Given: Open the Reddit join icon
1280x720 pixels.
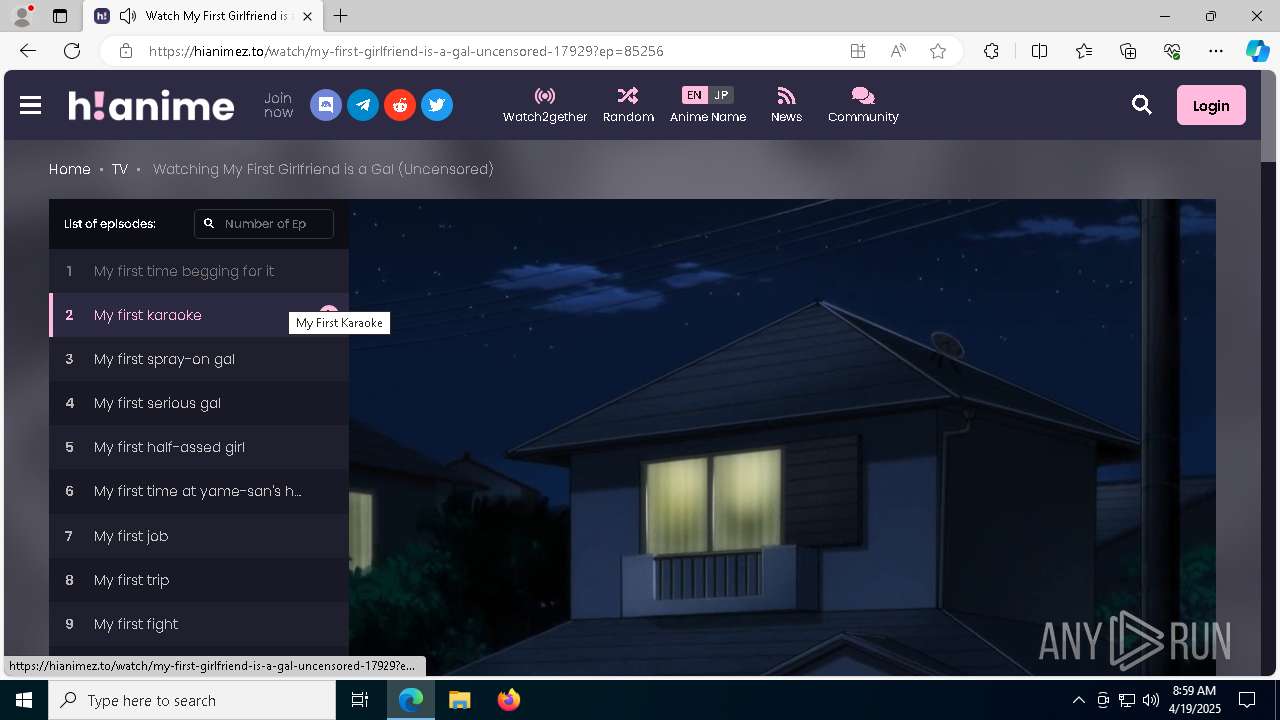Looking at the screenshot, I should [400, 105].
